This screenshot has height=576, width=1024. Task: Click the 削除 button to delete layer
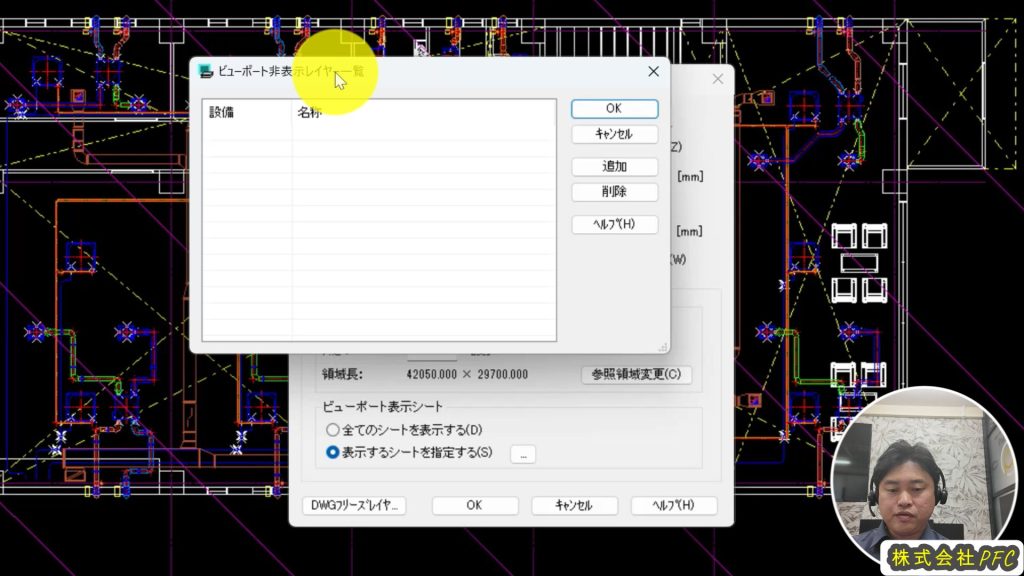614,192
